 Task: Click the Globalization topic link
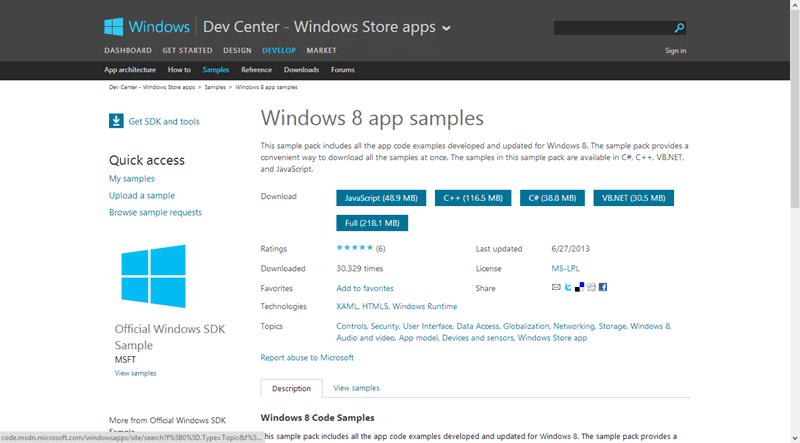pos(526,326)
